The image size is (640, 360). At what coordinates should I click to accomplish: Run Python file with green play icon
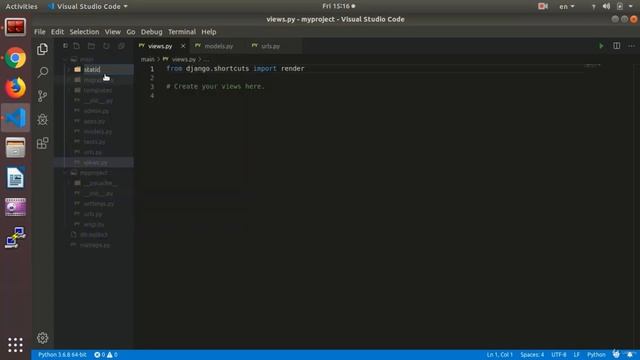(601, 46)
